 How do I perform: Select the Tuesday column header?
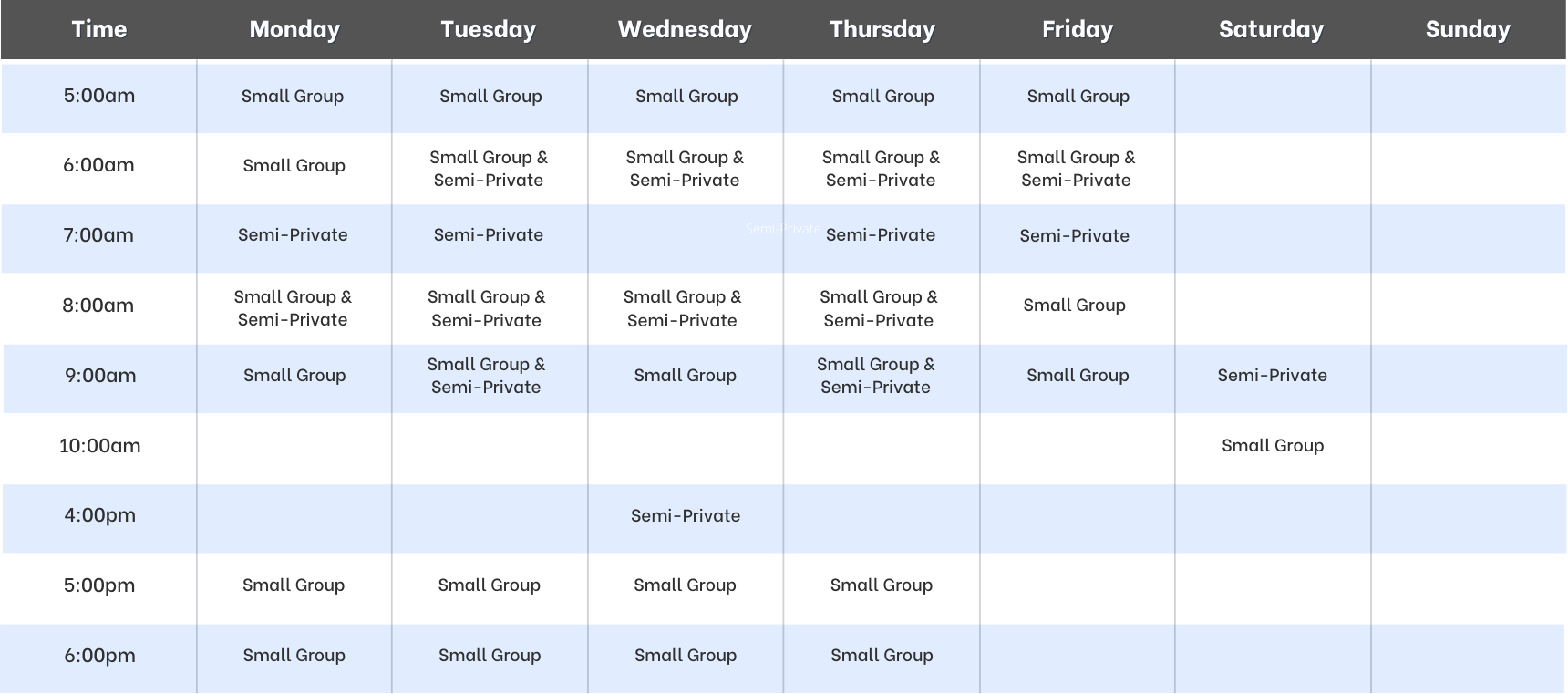(489, 29)
